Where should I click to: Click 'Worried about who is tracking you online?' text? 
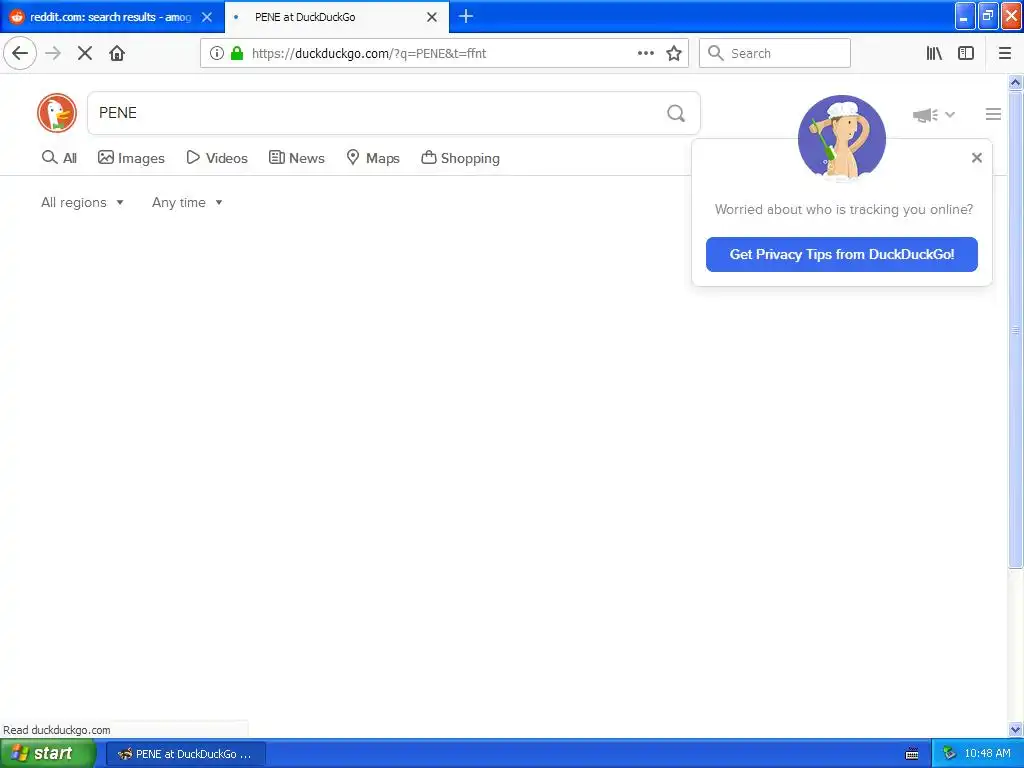click(843, 210)
